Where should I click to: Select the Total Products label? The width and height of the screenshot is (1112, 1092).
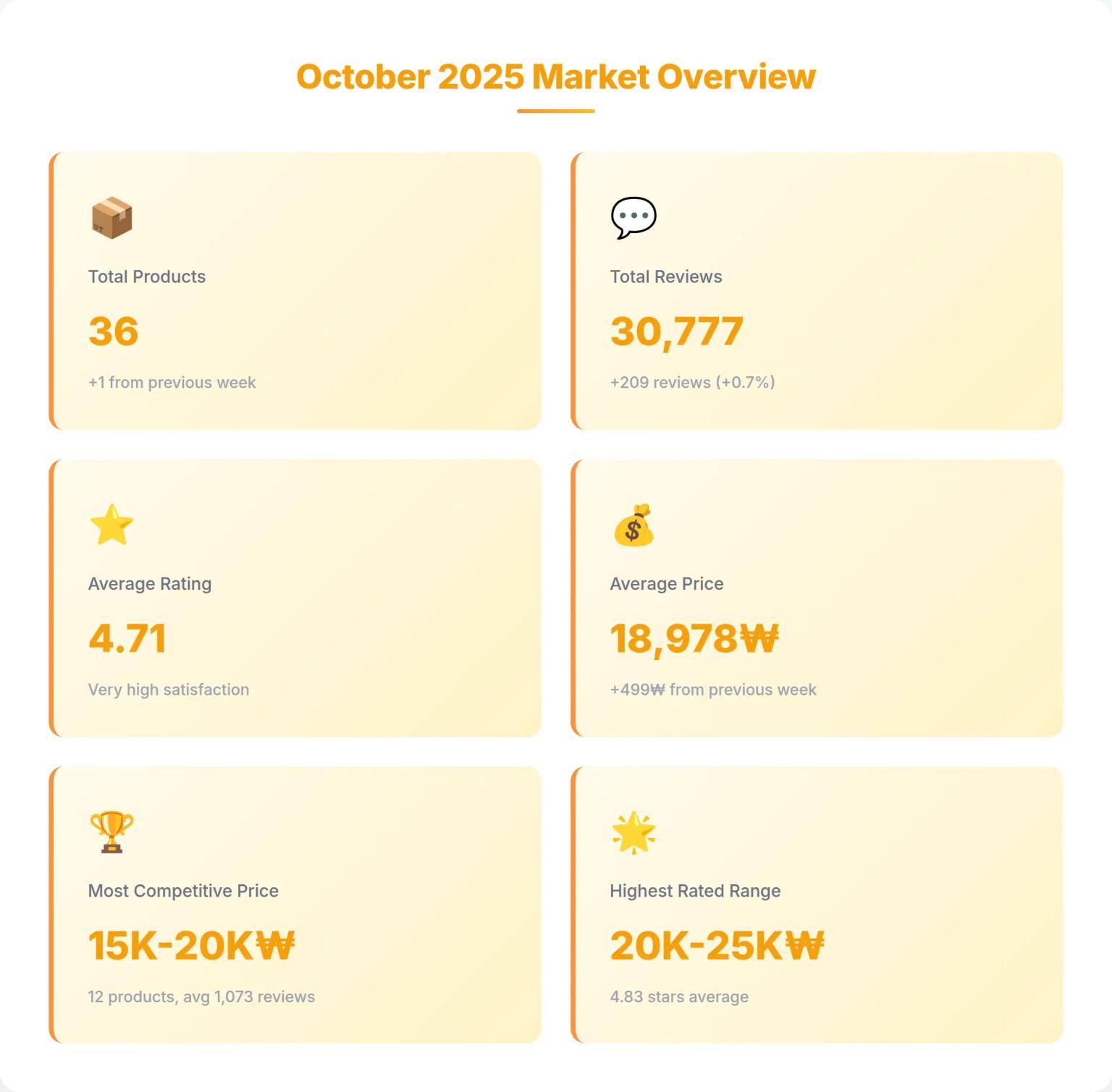147,276
